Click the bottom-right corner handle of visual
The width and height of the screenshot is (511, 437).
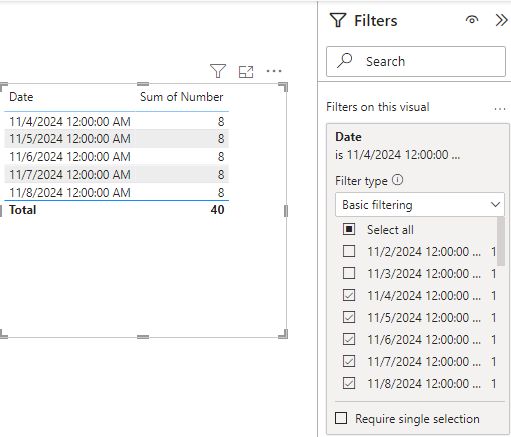point(283,334)
